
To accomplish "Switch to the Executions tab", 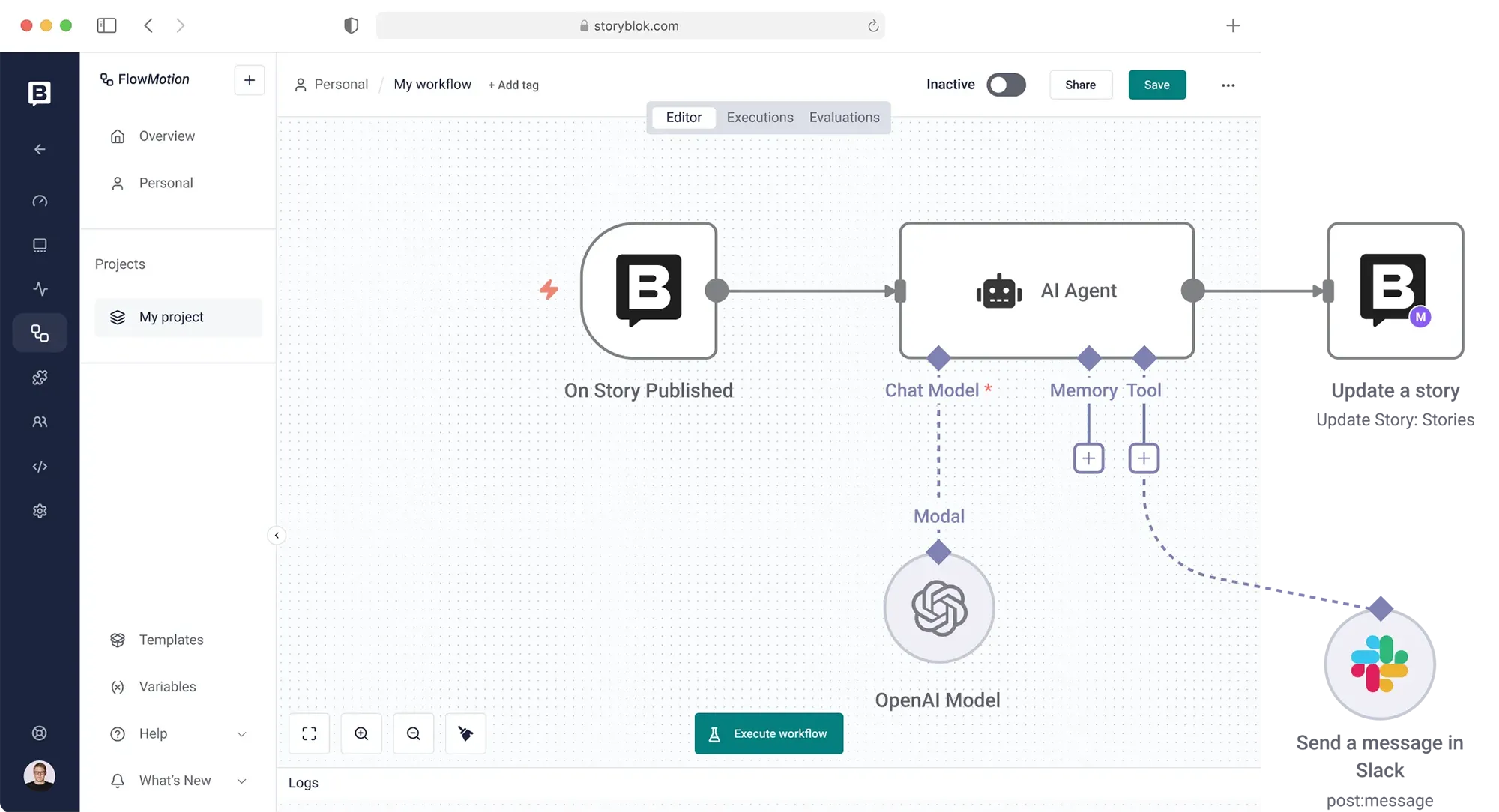I will point(760,118).
